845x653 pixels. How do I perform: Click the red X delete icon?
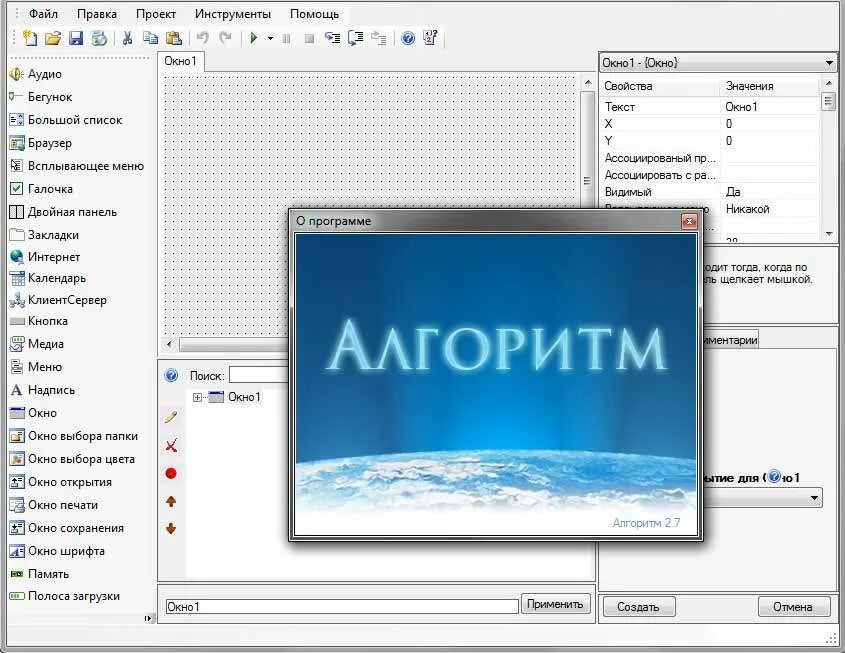point(171,445)
